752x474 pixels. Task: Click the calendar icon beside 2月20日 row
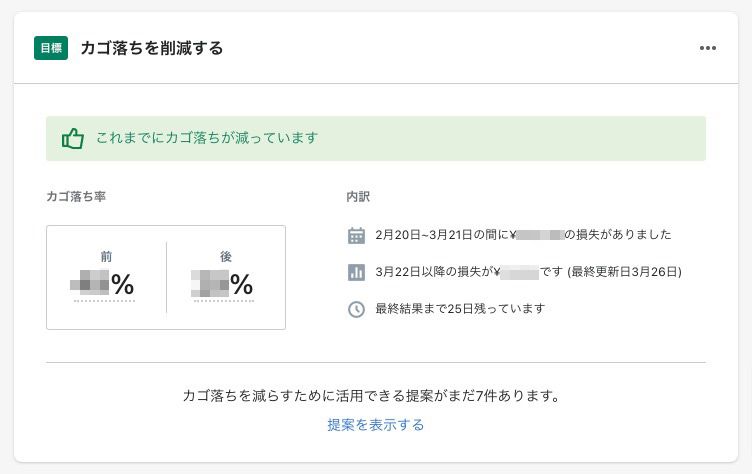pyautogui.click(x=356, y=235)
